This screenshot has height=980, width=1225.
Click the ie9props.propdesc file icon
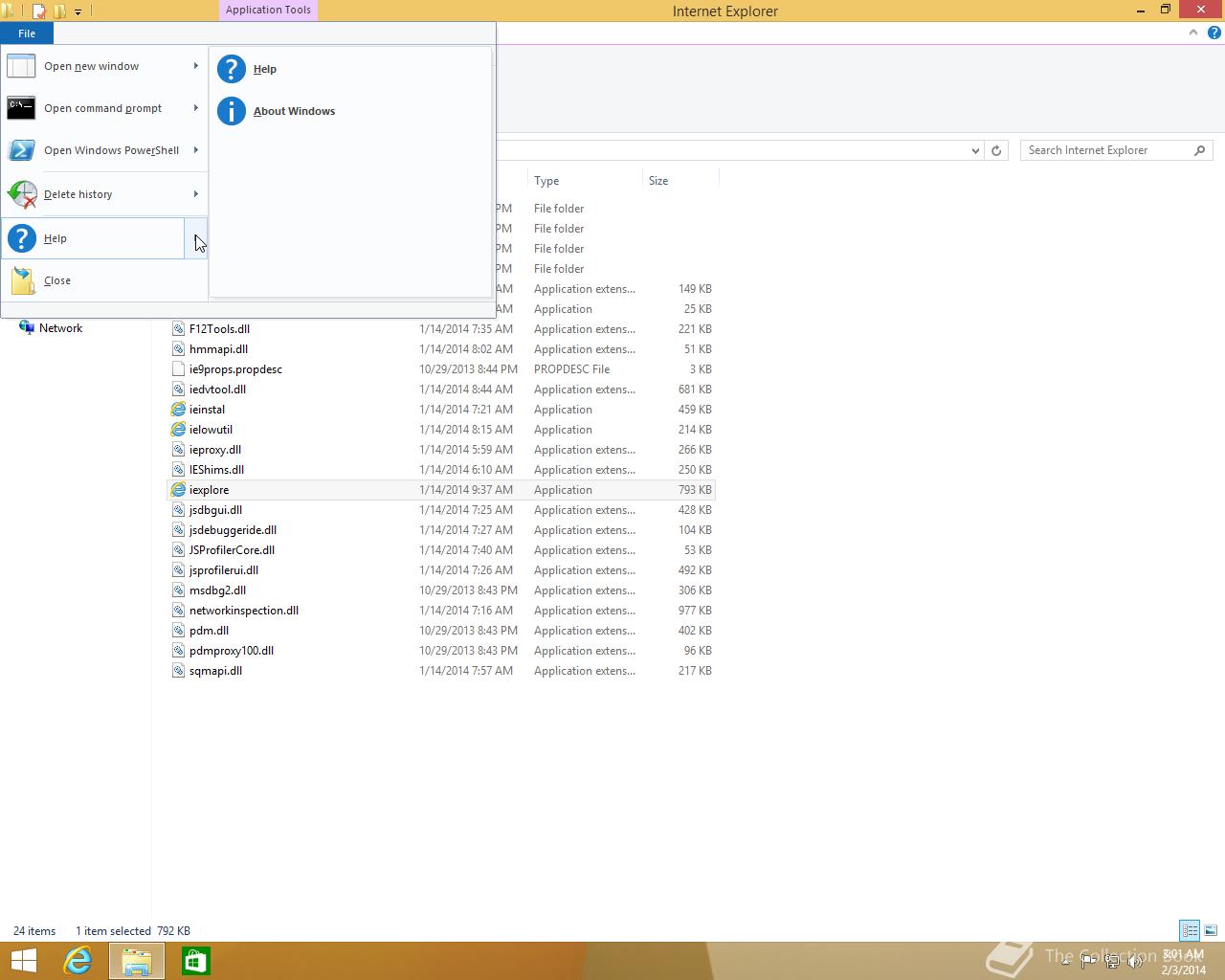178,369
